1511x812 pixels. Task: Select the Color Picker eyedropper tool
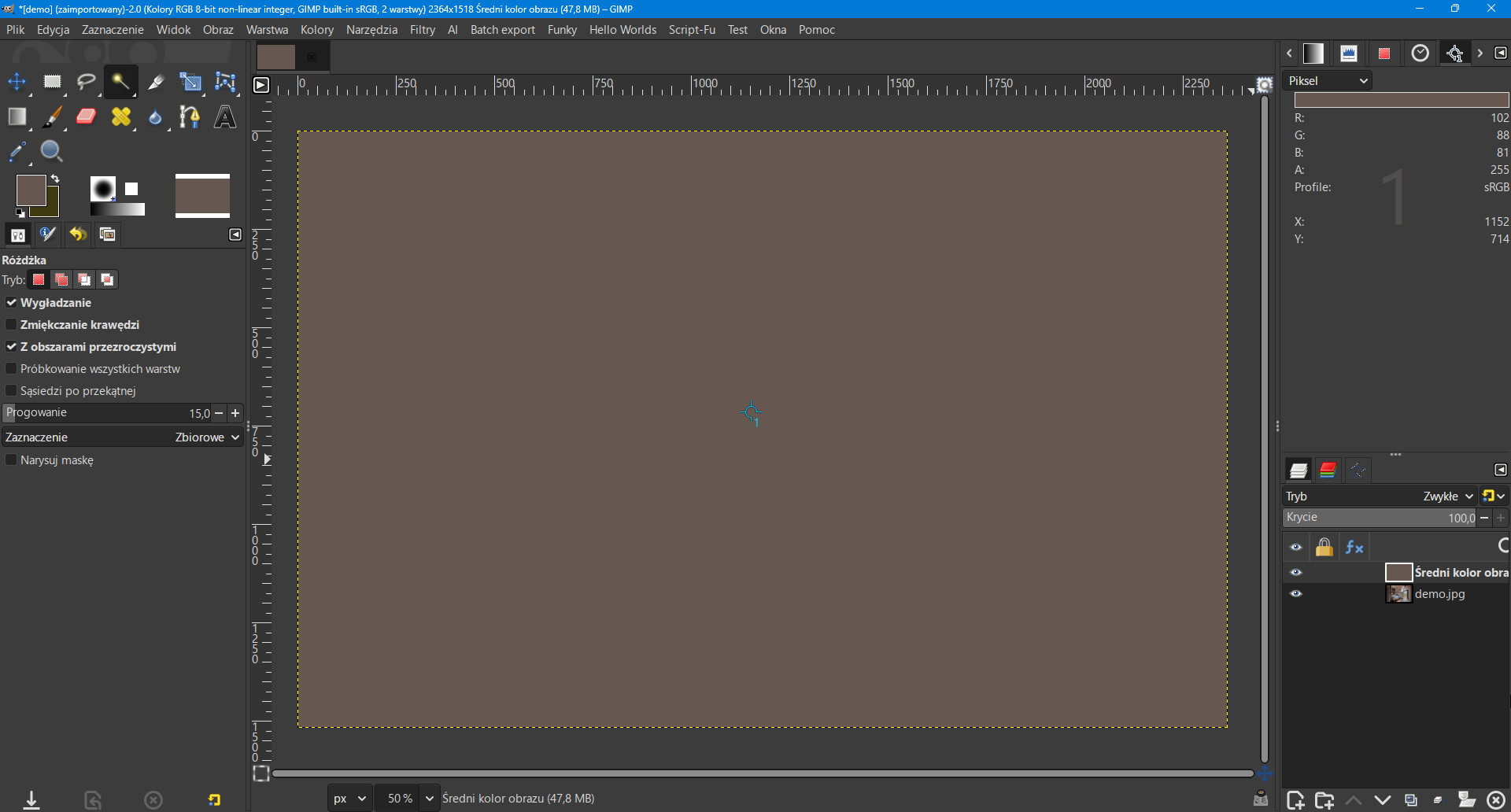pos(17,151)
